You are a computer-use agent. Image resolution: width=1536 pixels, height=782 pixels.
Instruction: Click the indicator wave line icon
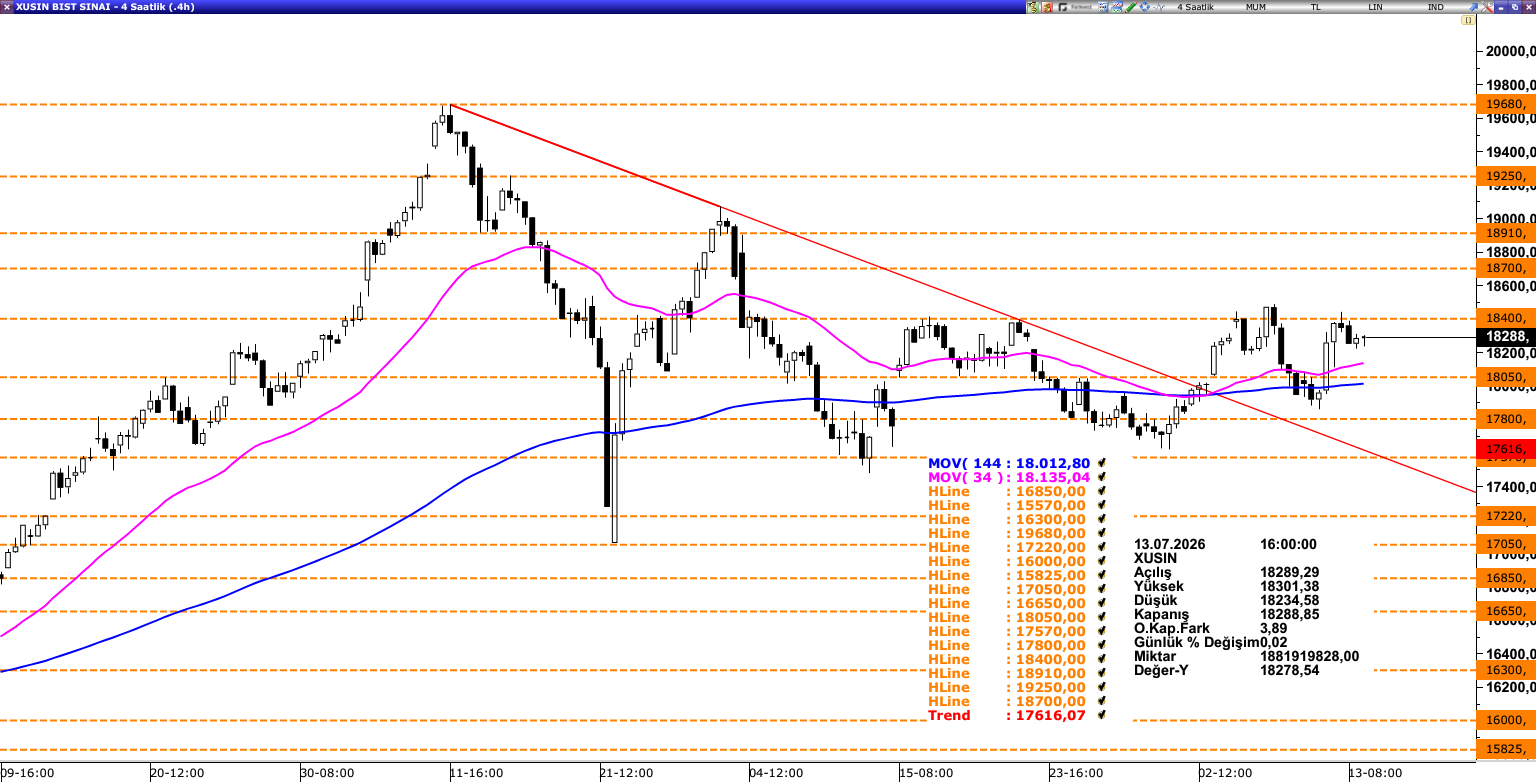click(x=1157, y=7)
